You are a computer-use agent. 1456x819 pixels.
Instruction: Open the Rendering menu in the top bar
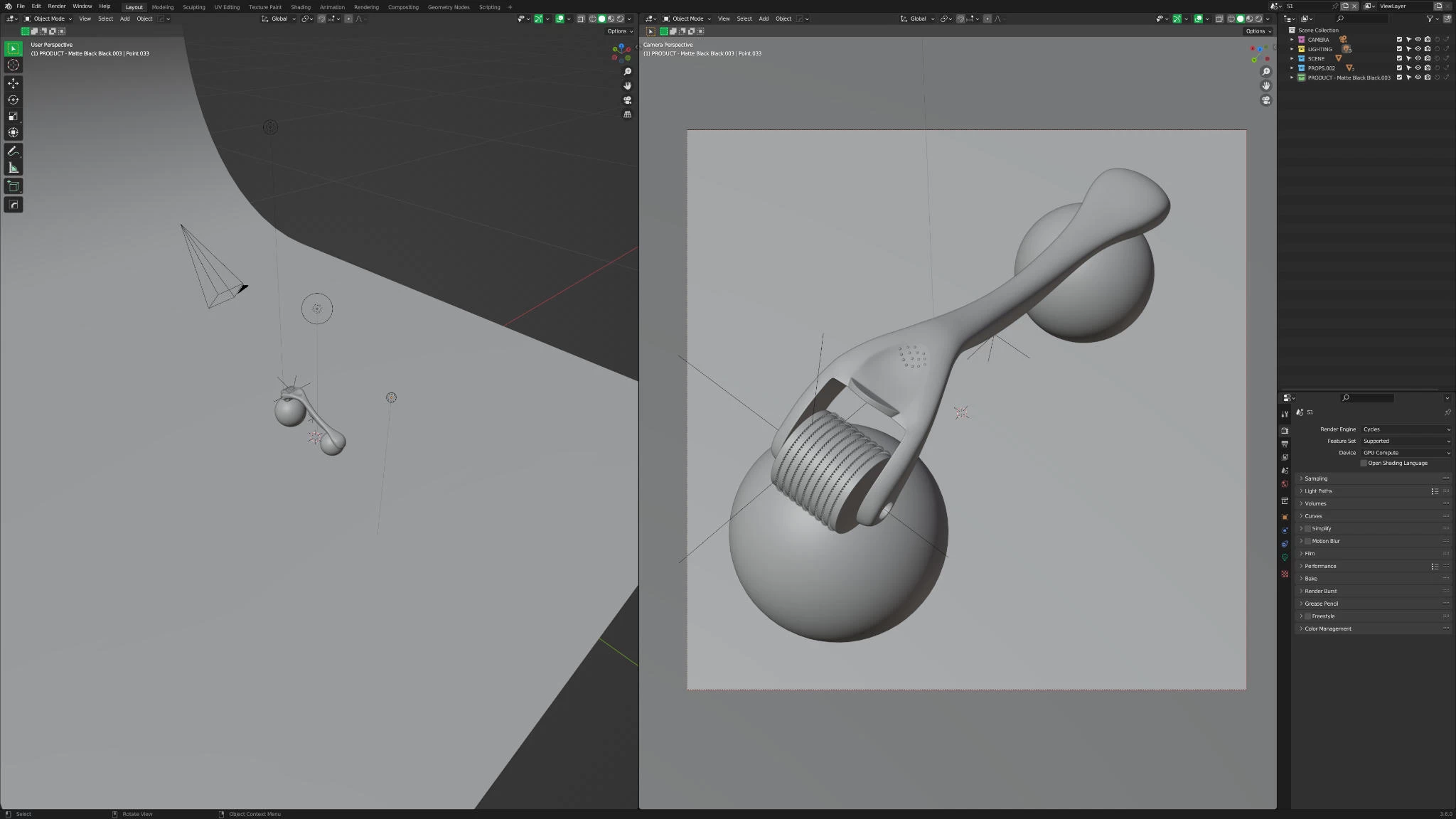pos(367,7)
